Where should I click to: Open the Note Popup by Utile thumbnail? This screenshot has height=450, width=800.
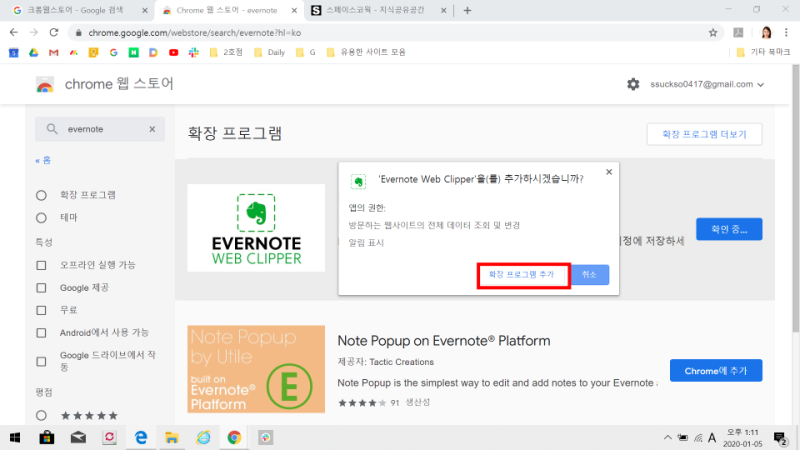pos(256,369)
